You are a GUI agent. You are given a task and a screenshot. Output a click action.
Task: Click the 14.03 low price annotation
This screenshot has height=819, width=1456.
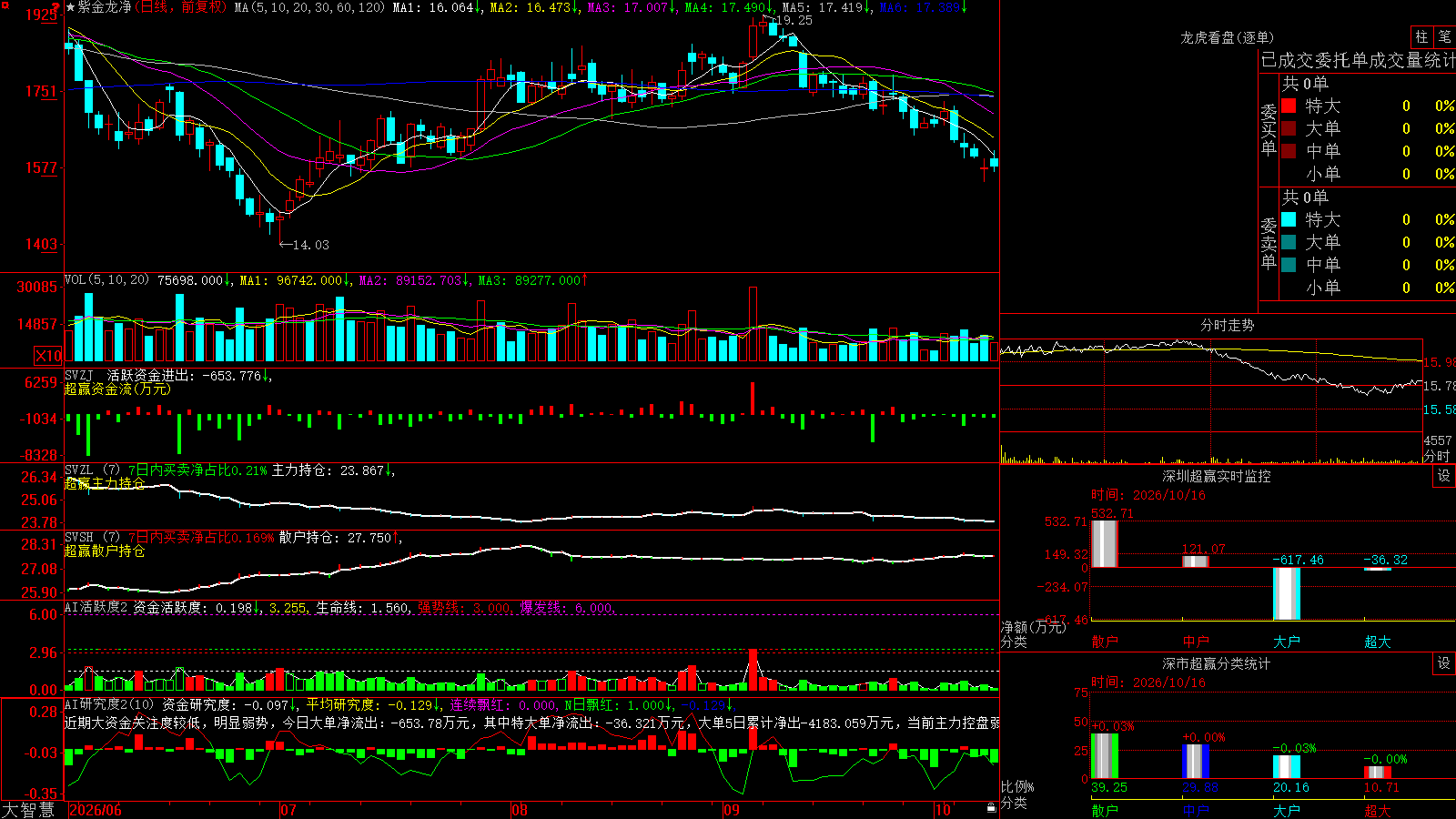point(310,245)
